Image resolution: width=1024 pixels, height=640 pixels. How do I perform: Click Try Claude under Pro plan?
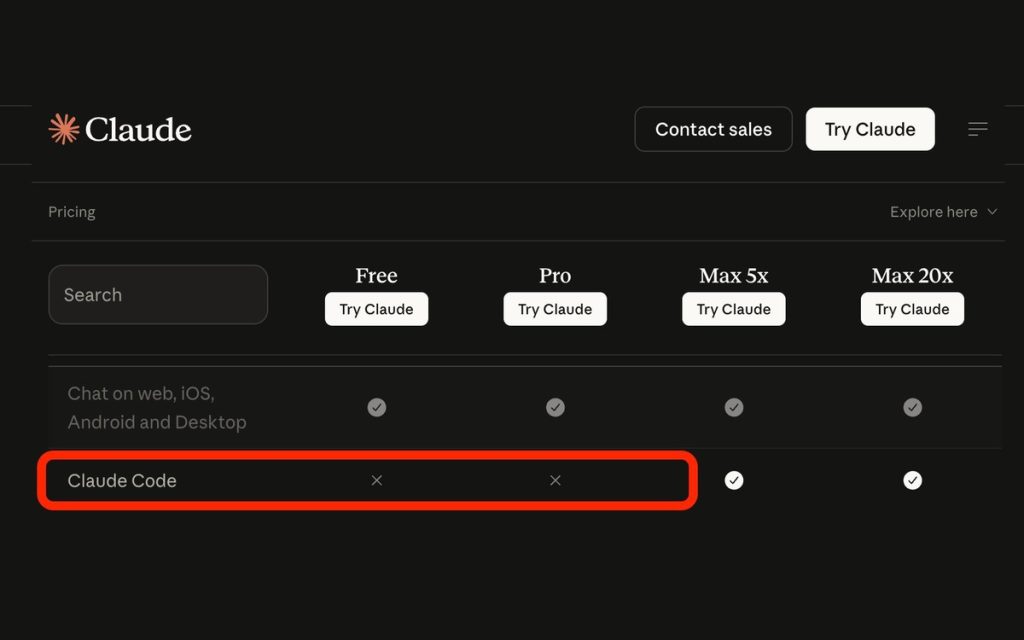555,309
